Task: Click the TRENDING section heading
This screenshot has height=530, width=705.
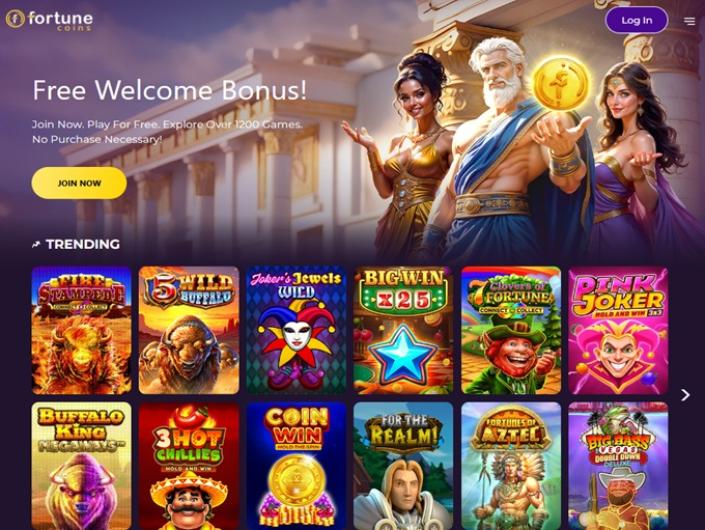Action: 83,244
